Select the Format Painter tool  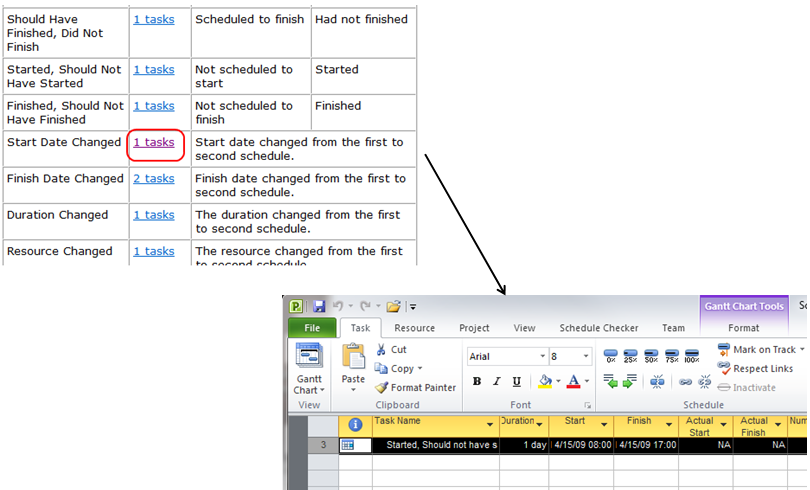pos(415,387)
